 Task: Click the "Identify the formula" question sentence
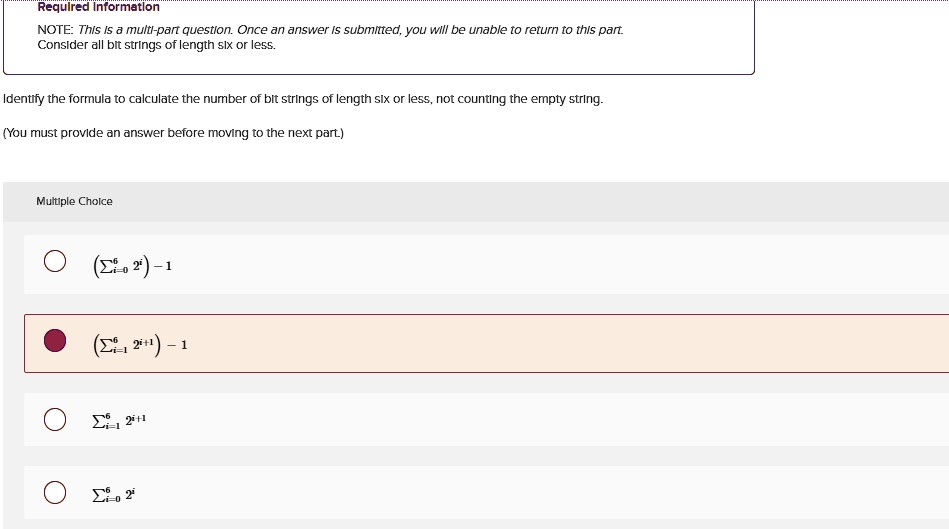(x=303, y=99)
